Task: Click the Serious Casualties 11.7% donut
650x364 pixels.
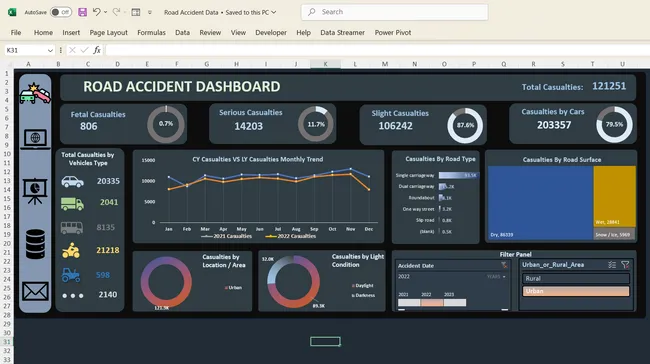Action: 316,124
